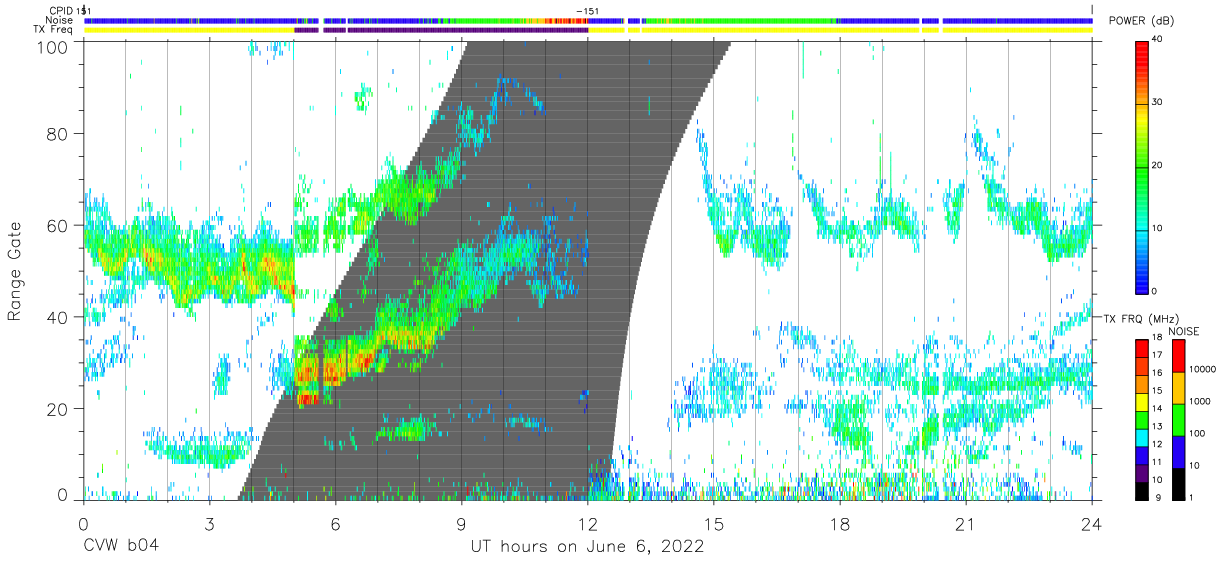Click the 'CVW b04' radar beam label
This screenshot has height=567, width=1228.
[121, 547]
